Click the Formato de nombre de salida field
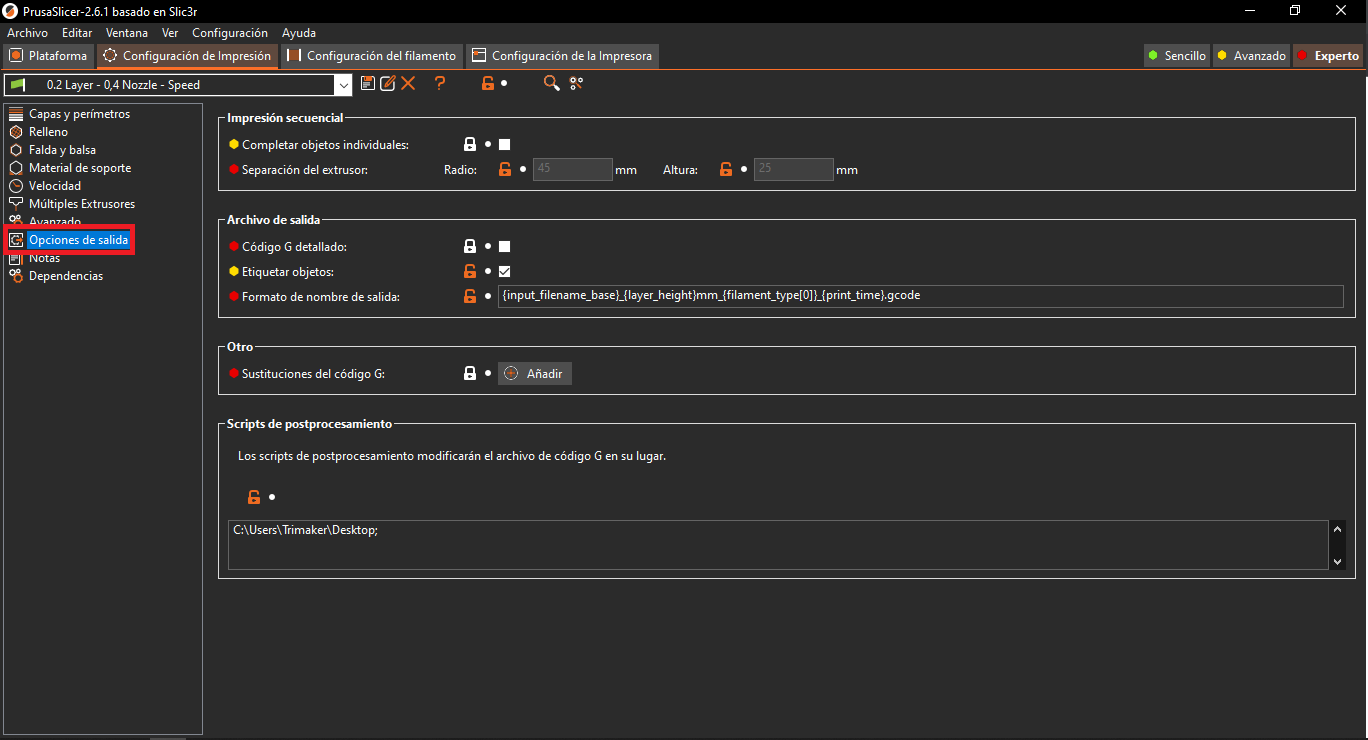 [920, 296]
